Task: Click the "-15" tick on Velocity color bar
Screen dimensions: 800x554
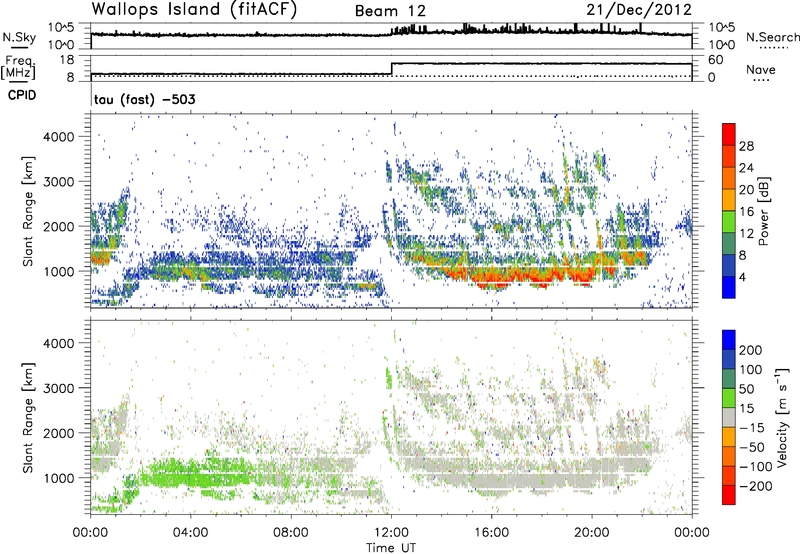Action: tap(752, 428)
